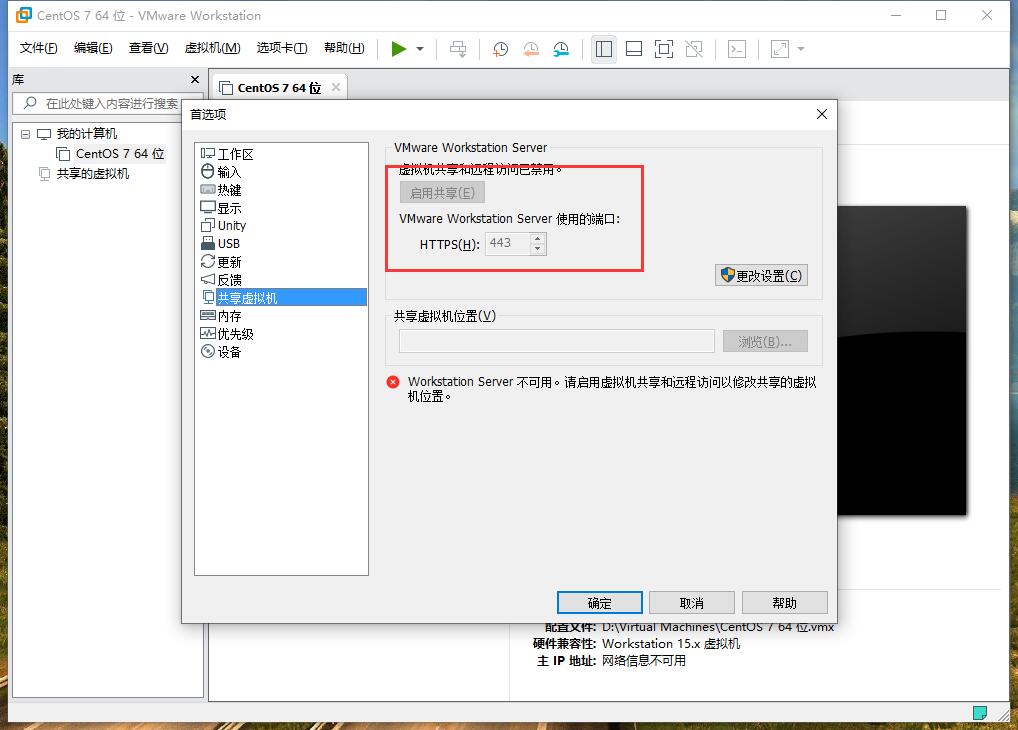Open the 帮助(H) menu
Screen dimensions: 1018x730
pyautogui.click(x=344, y=48)
